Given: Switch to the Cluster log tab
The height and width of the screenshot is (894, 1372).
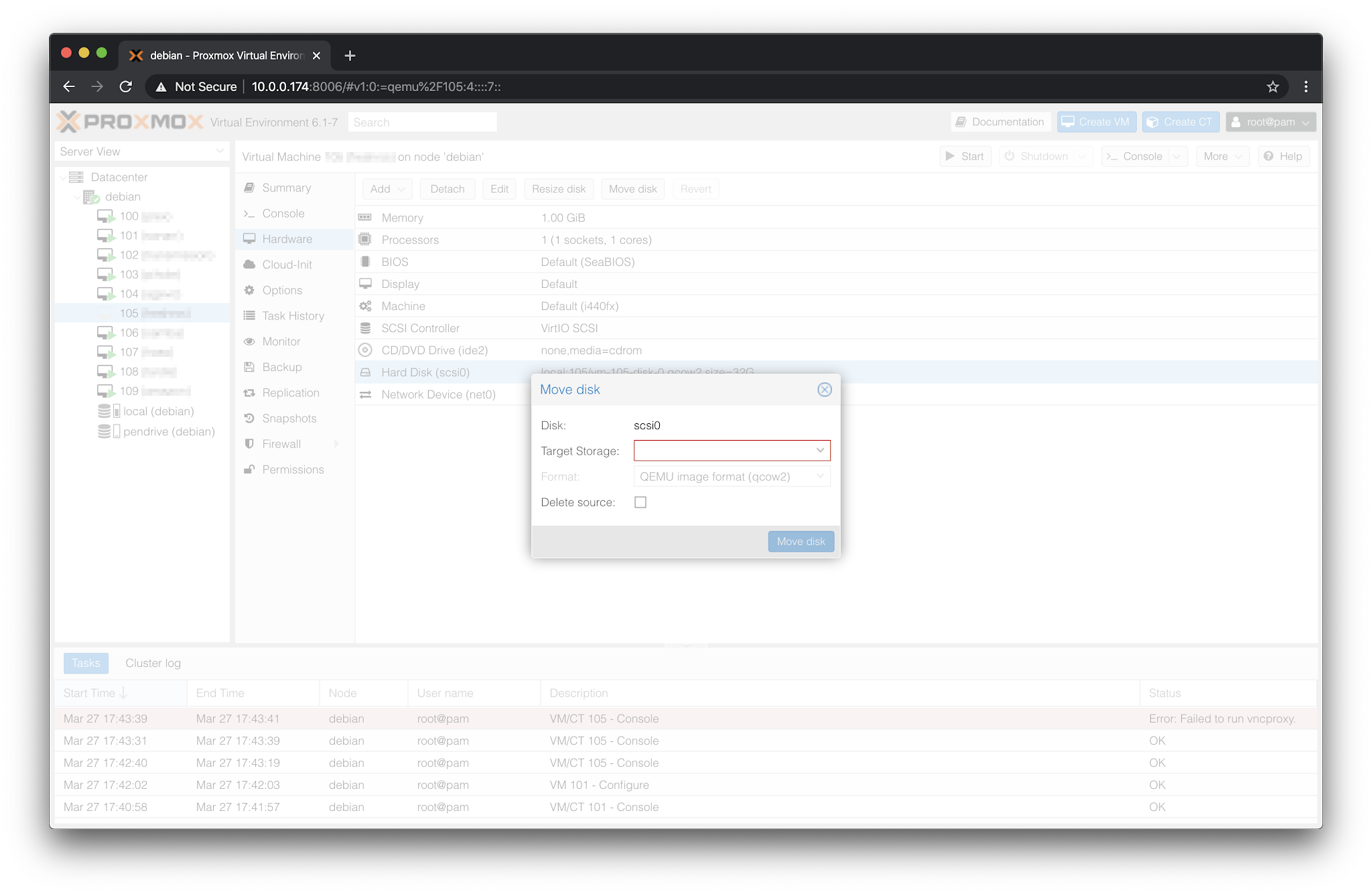Looking at the screenshot, I should [153, 663].
